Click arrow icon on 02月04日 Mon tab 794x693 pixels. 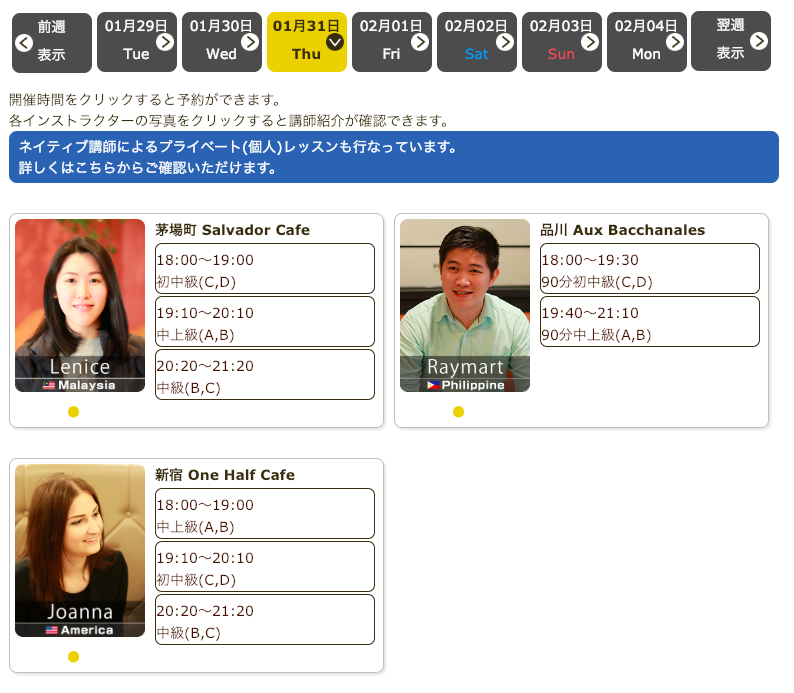[675, 41]
